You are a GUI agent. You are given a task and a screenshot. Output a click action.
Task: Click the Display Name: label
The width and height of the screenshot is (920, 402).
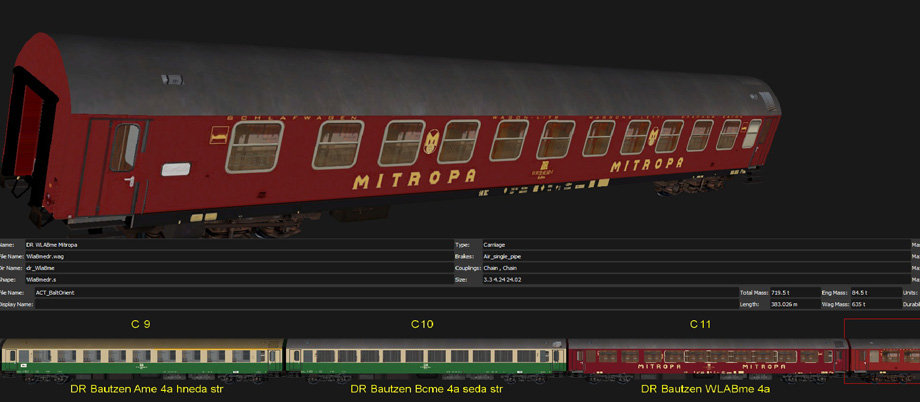coord(14,305)
